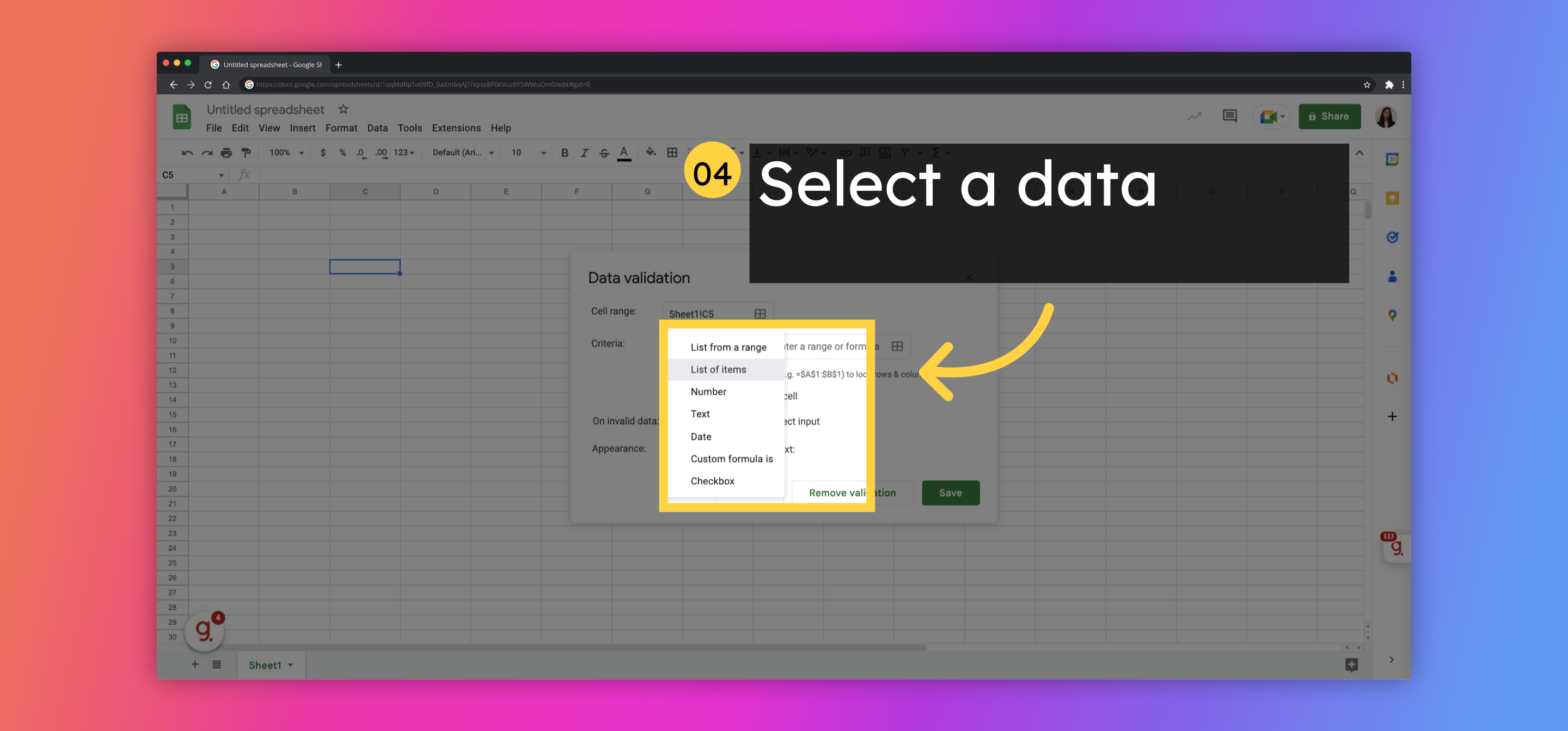
Task: Open the Extensions menu
Action: [456, 128]
